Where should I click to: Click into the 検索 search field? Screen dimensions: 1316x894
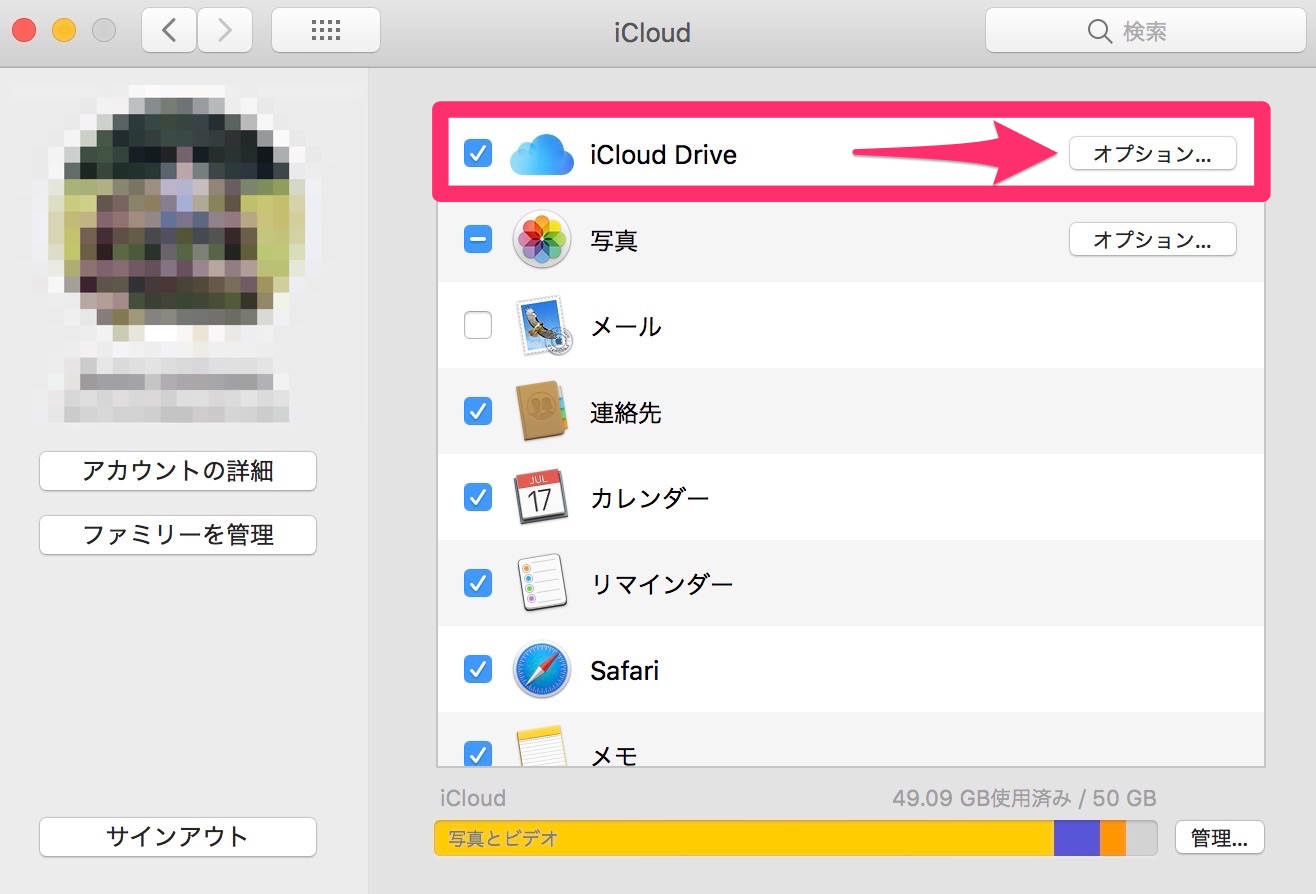point(1144,31)
